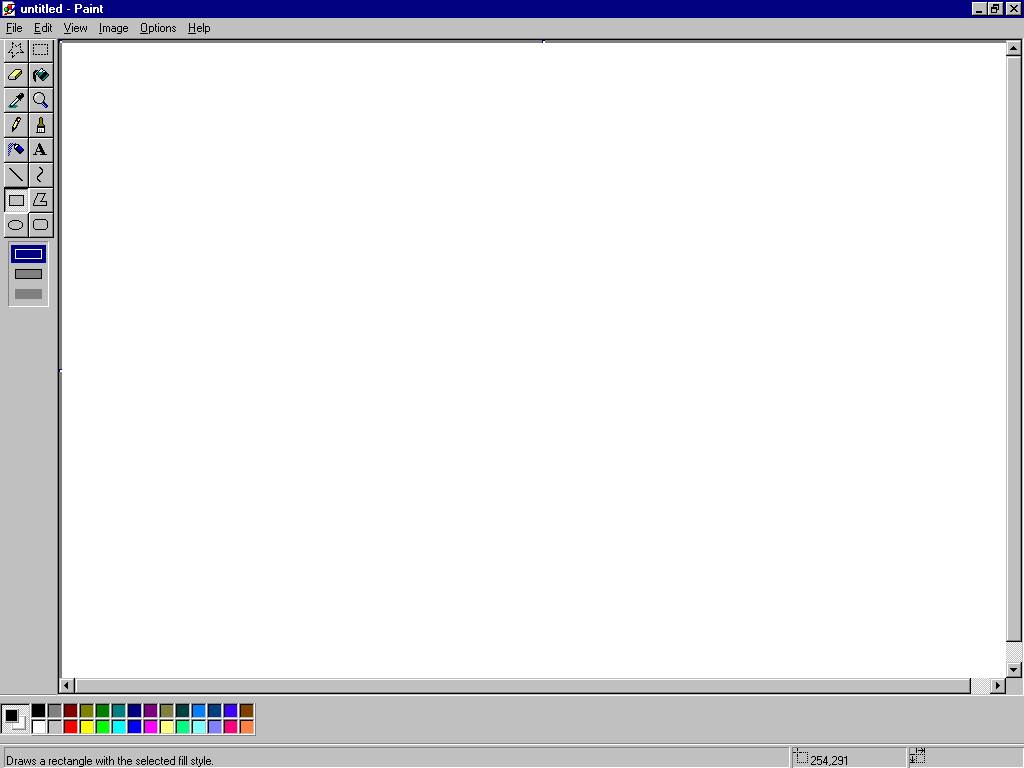Open the View menu

click(75, 28)
